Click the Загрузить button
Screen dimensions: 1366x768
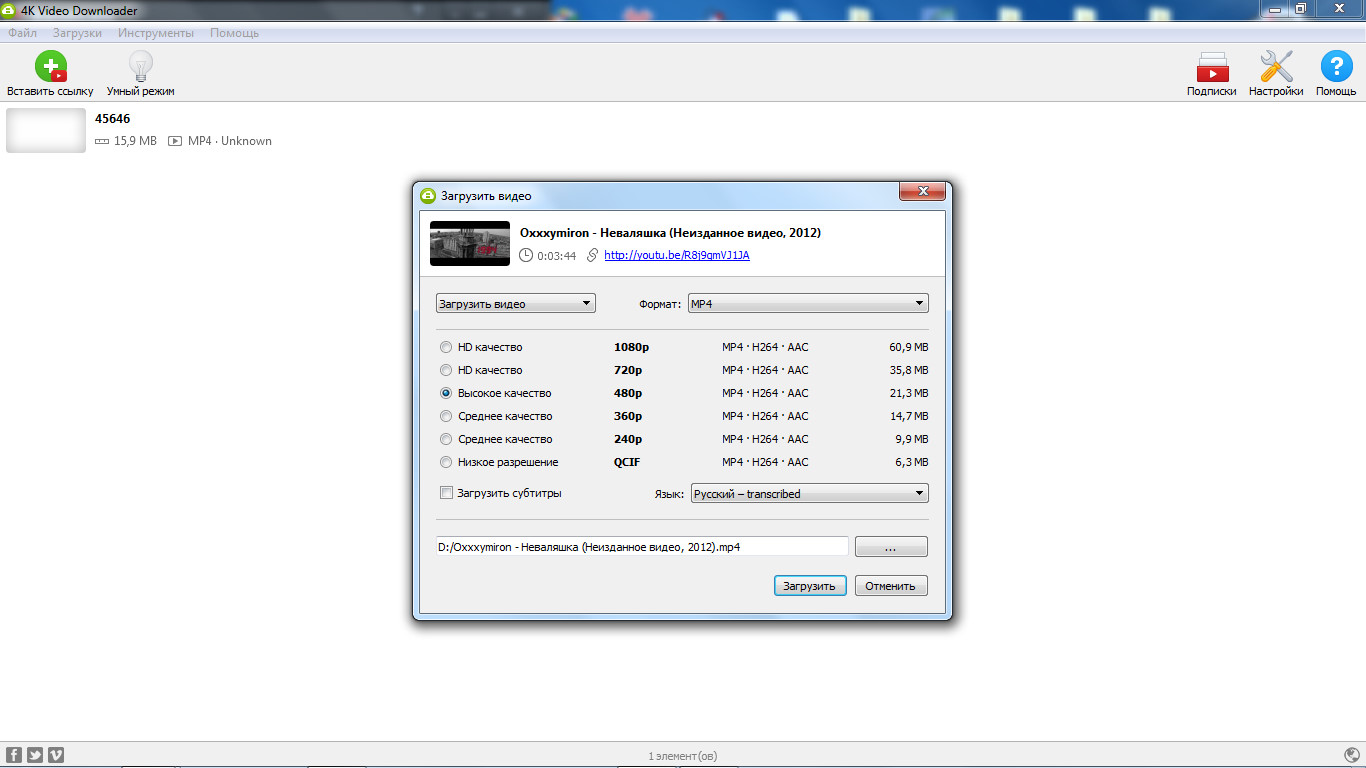click(810, 586)
